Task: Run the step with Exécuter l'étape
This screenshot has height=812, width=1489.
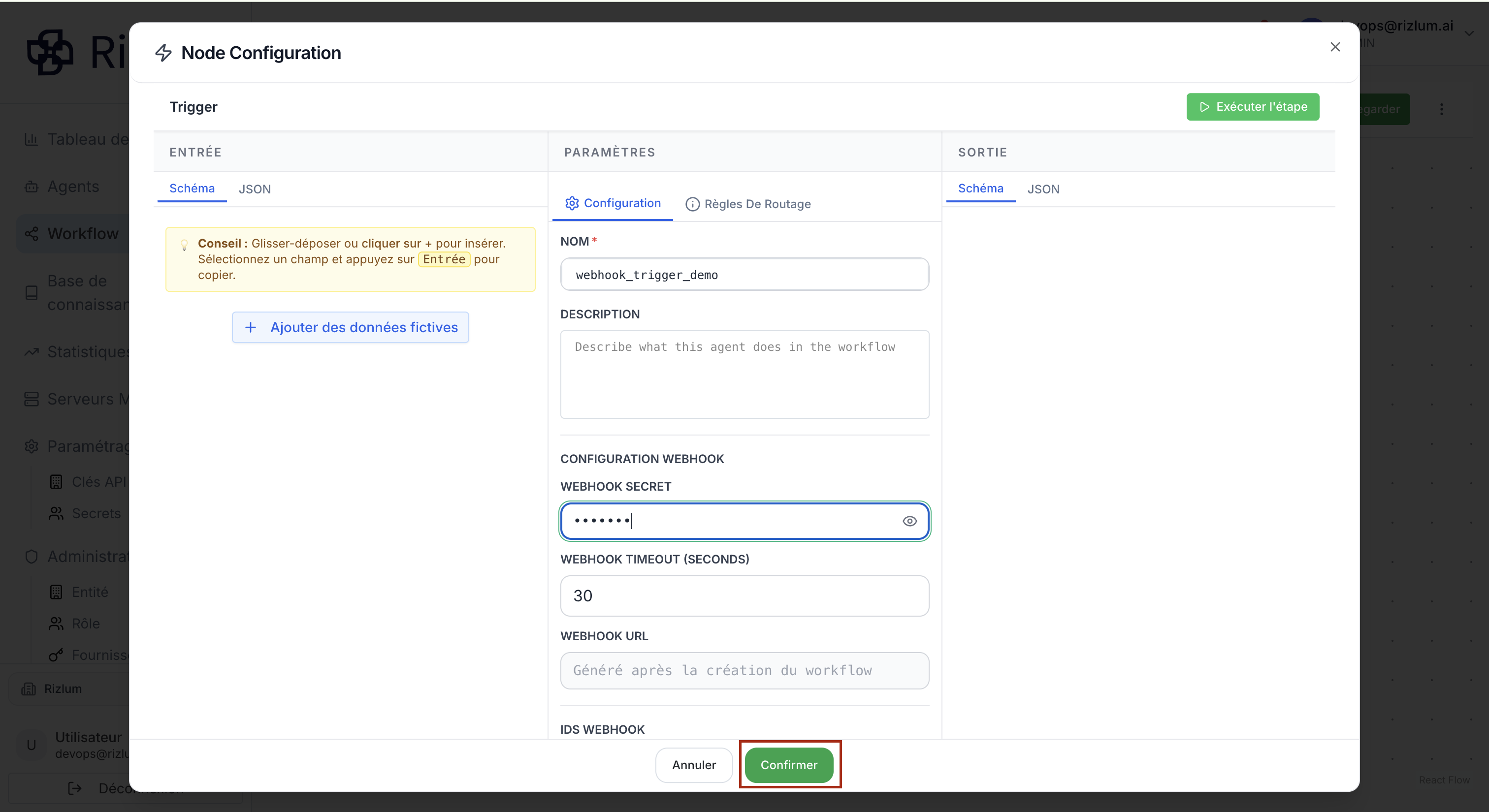Action: 1253,107
